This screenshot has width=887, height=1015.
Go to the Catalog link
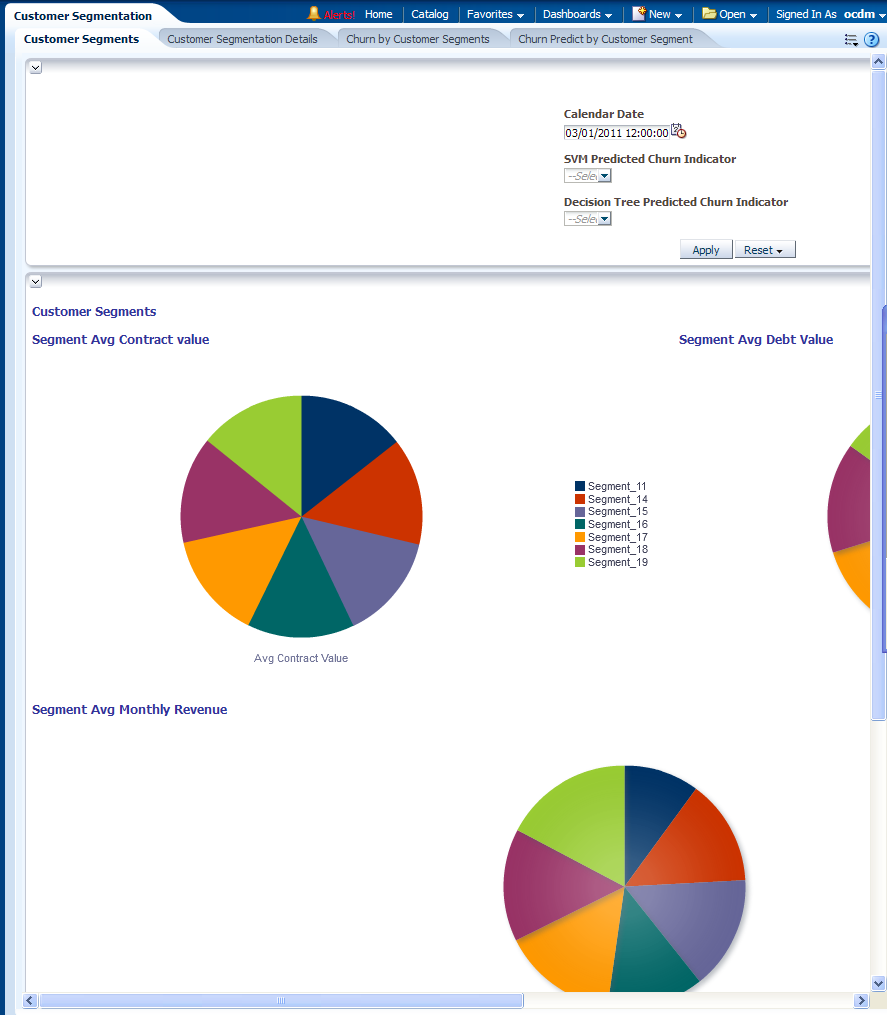click(430, 14)
